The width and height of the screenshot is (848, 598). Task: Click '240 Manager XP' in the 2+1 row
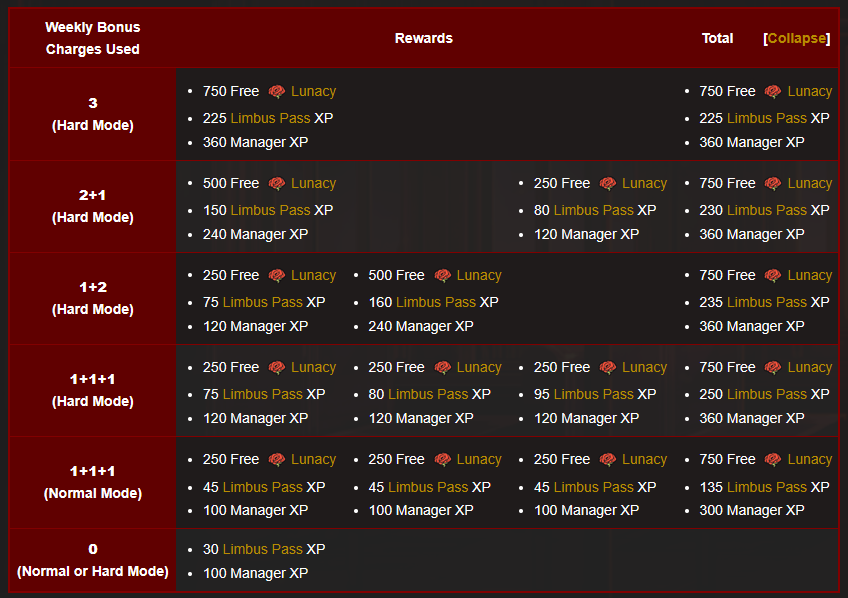255,234
